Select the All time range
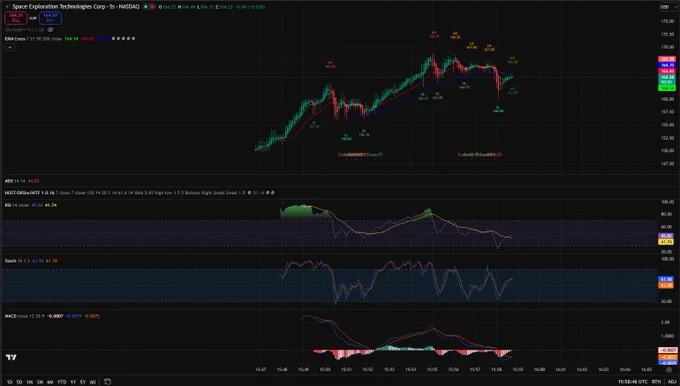 point(92,382)
